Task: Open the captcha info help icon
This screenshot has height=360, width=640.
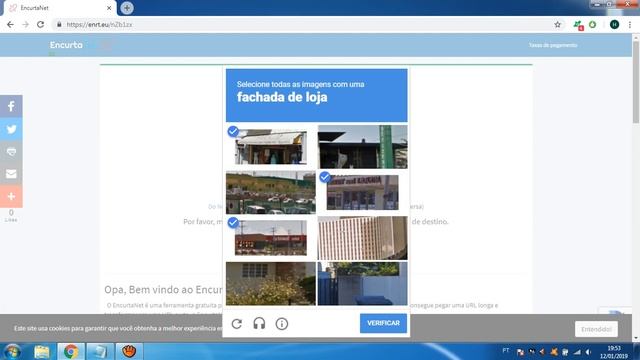Action: pyautogui.click(x=282, y=324)
